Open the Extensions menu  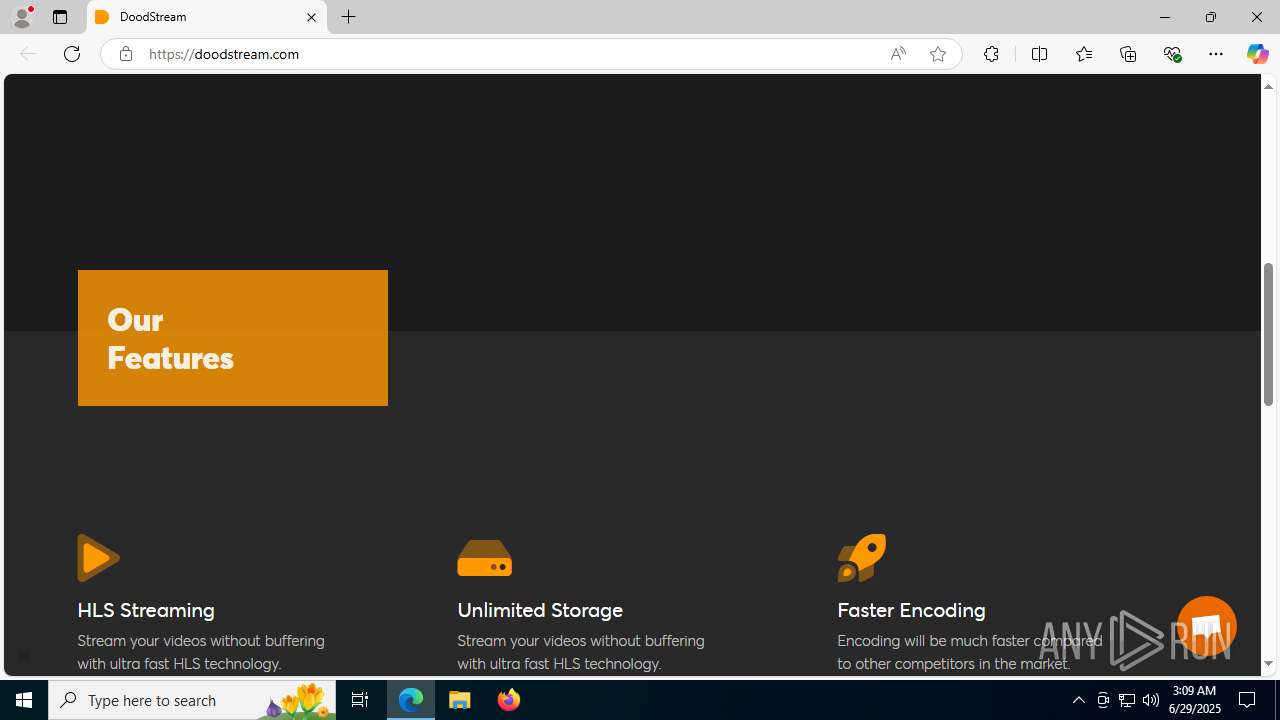point(991,54)
